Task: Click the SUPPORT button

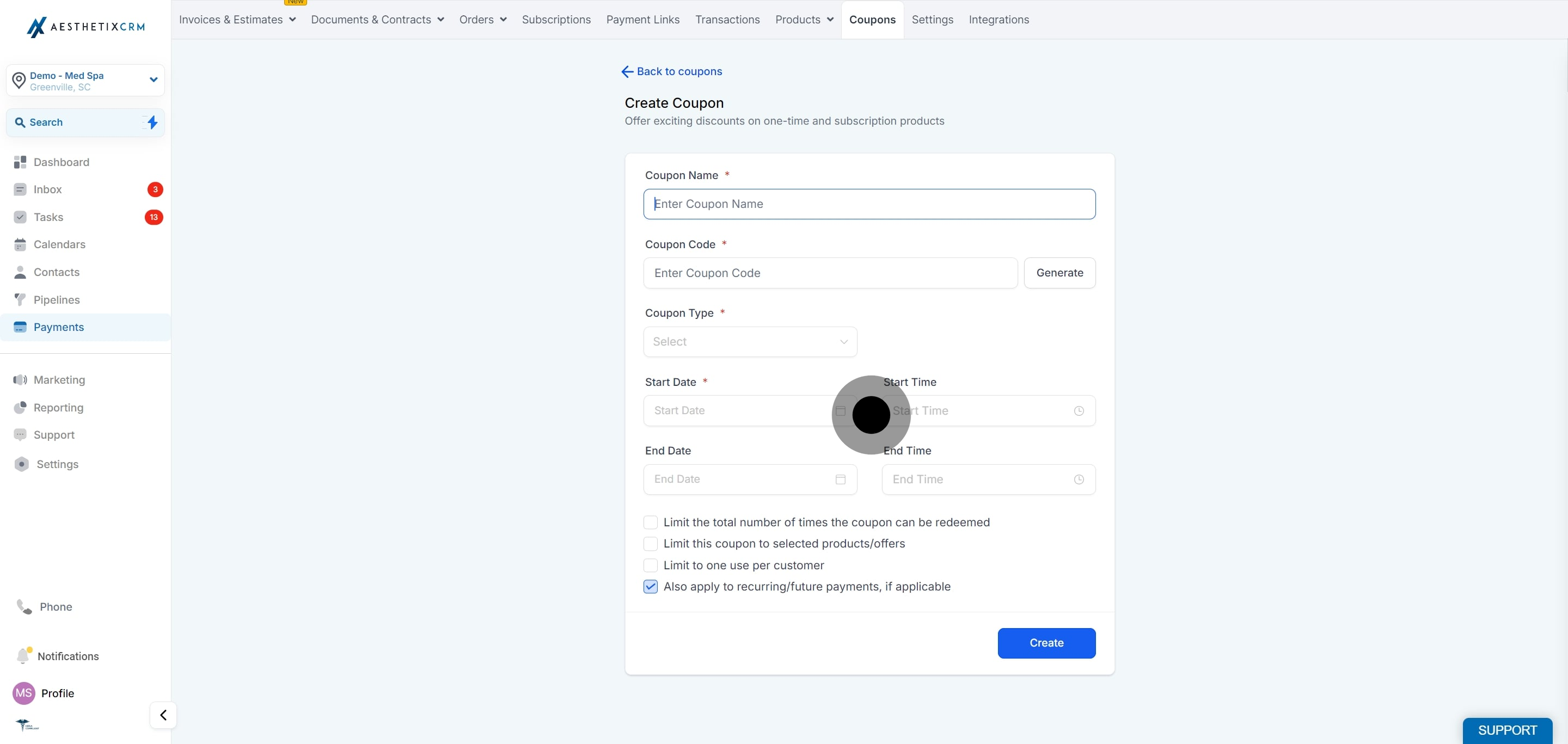Action: pyautogui.click(x=1507, y=730)
